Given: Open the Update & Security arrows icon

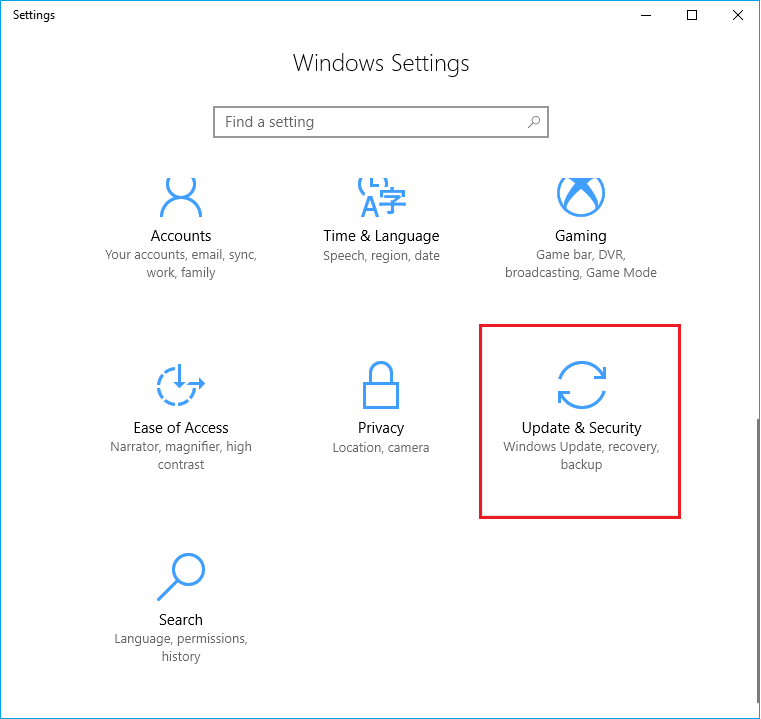Looking at the screenshot, I should 581,384.
